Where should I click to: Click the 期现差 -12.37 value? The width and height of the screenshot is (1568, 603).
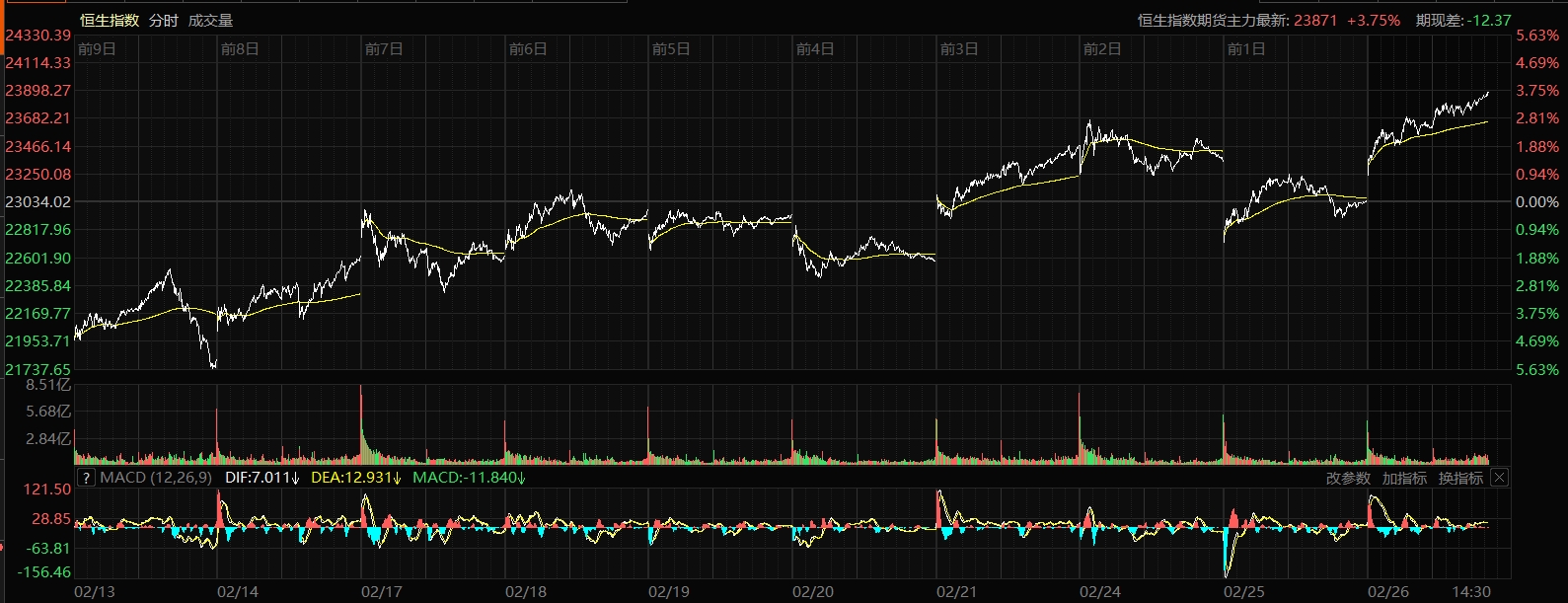(1463, 20)
